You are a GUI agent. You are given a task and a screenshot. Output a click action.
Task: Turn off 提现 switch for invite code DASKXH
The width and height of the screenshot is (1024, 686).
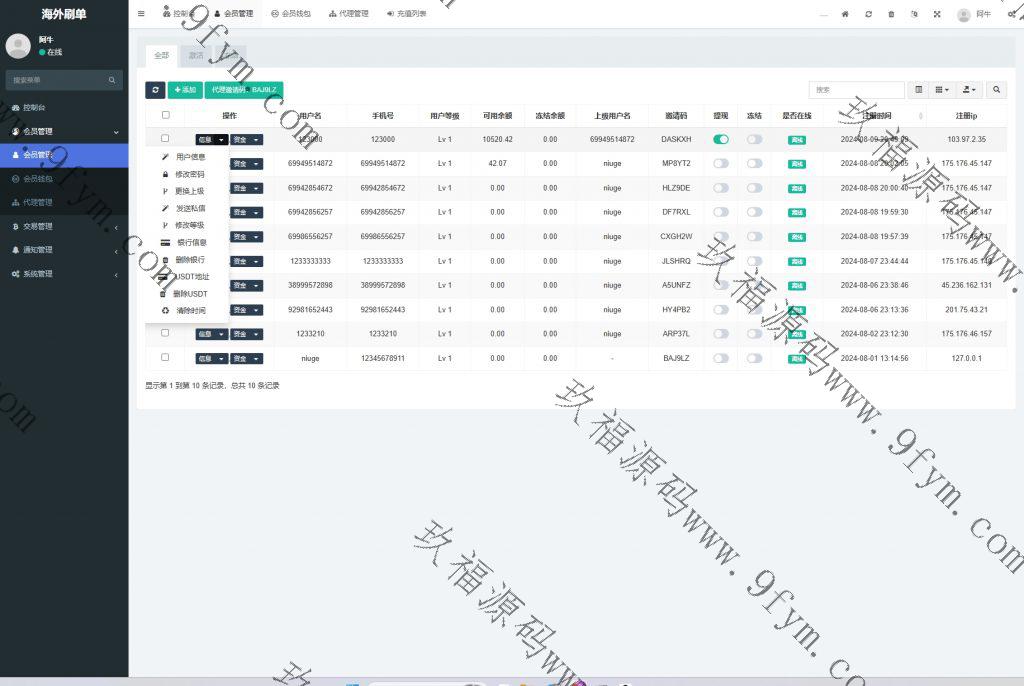click(x=721, y=139)
